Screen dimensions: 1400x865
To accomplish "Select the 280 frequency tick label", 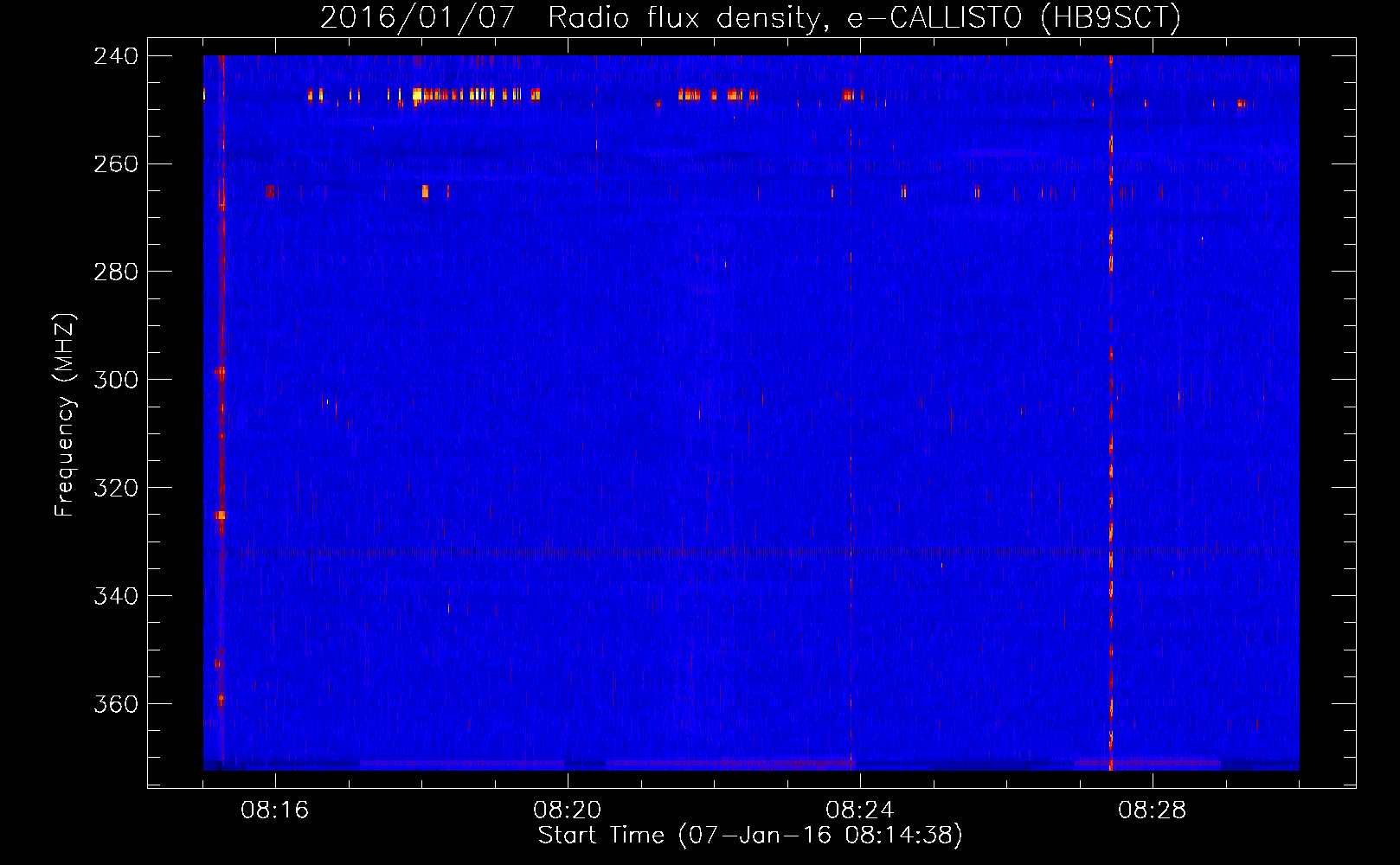I will click(116, 272).
